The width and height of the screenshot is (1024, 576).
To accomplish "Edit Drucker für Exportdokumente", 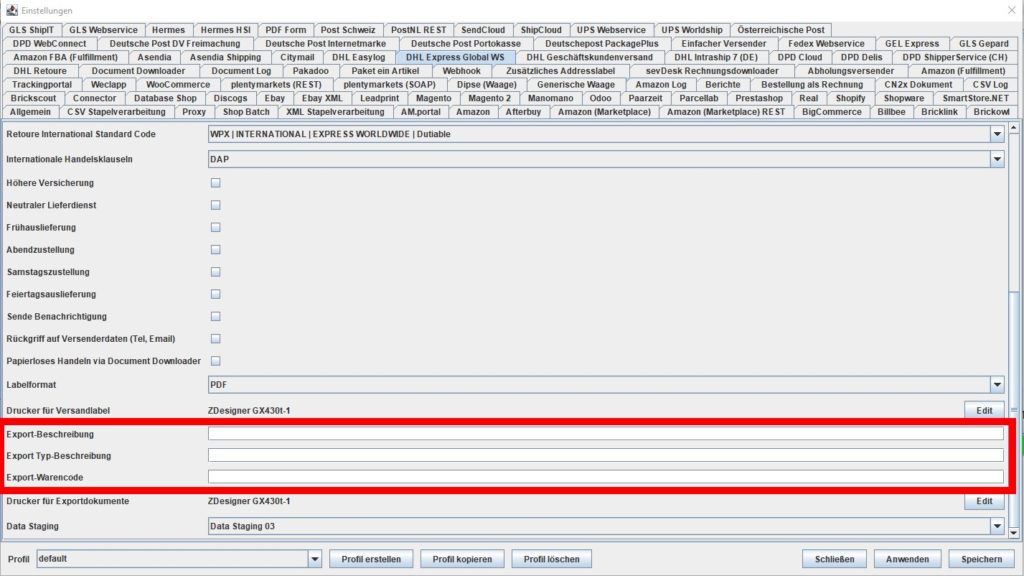I will (984, 501).
